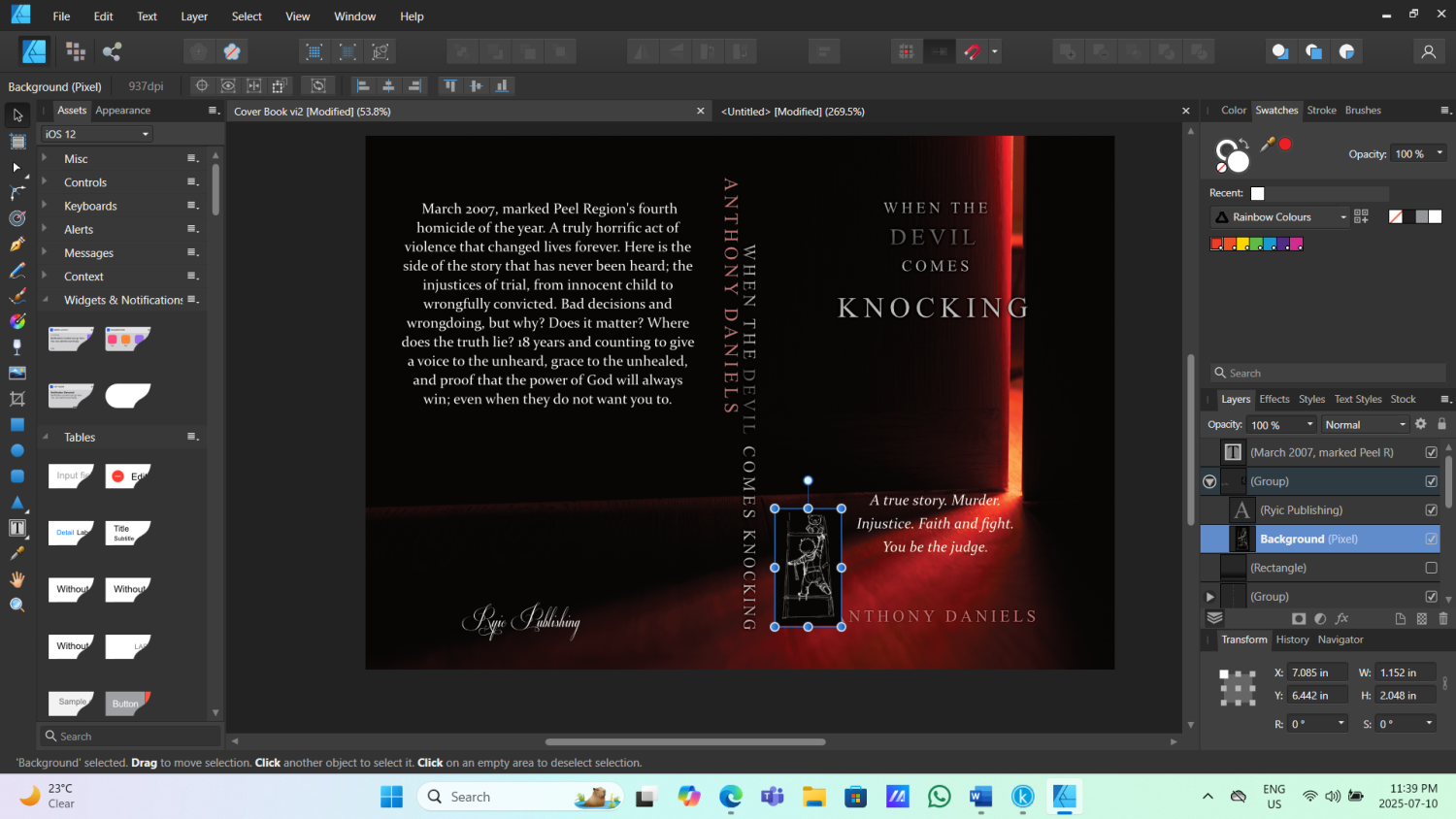The height and width of the screenshot is (819, 1456).
Task: Pick the Ellipse shape tool
Action: point(17,450)
